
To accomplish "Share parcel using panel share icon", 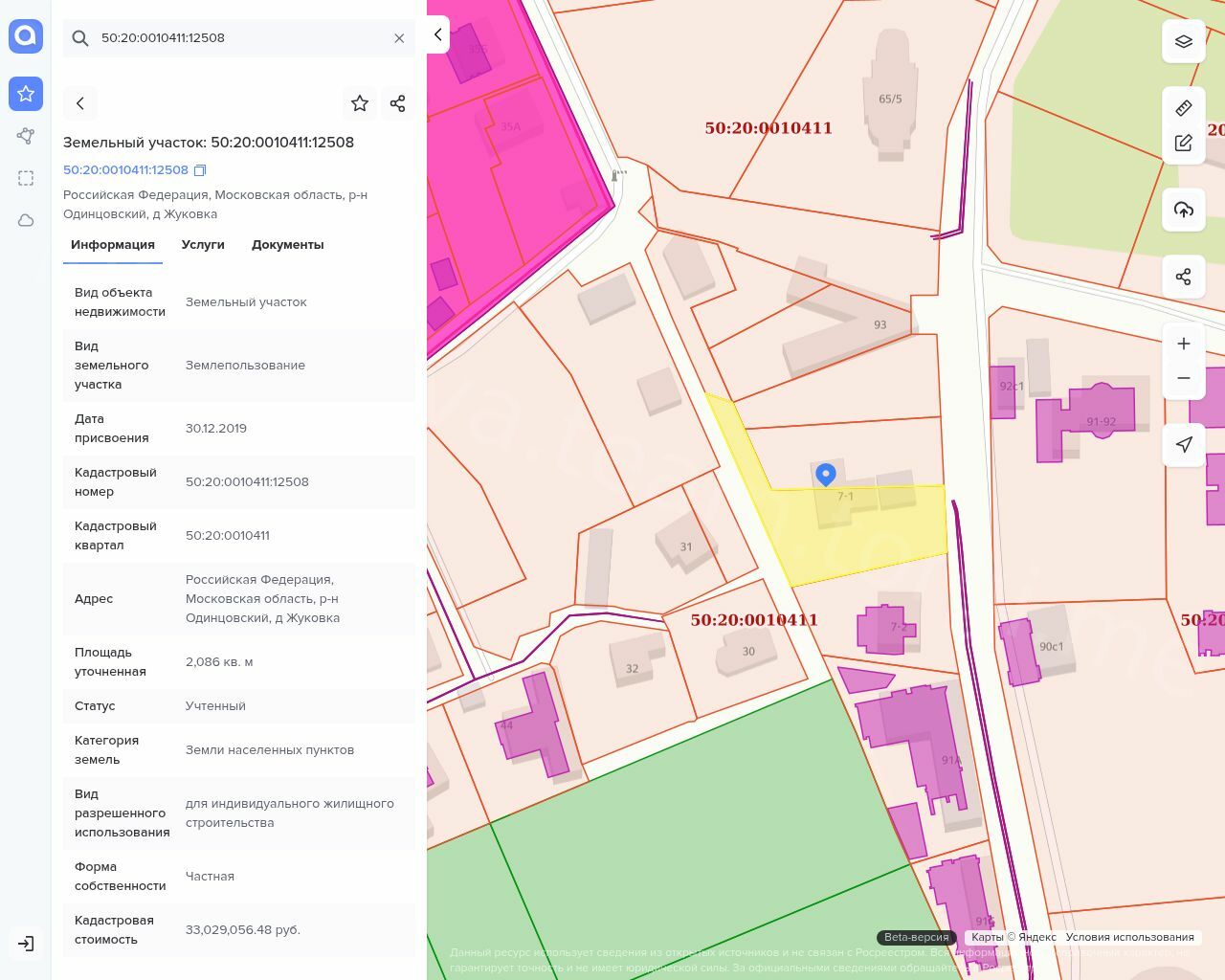I will click(398, 103).
